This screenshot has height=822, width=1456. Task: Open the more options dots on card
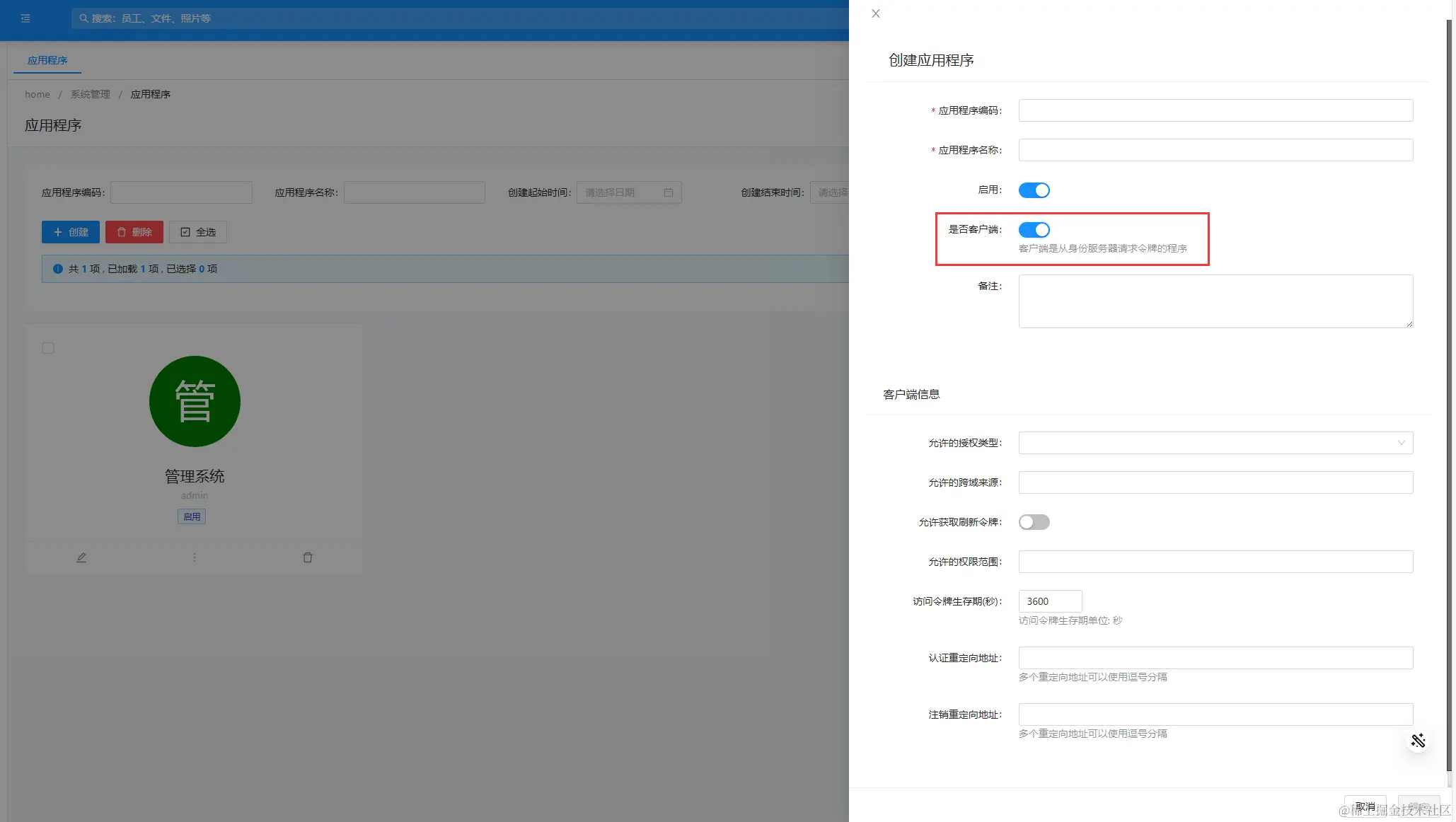coord(195,557)
